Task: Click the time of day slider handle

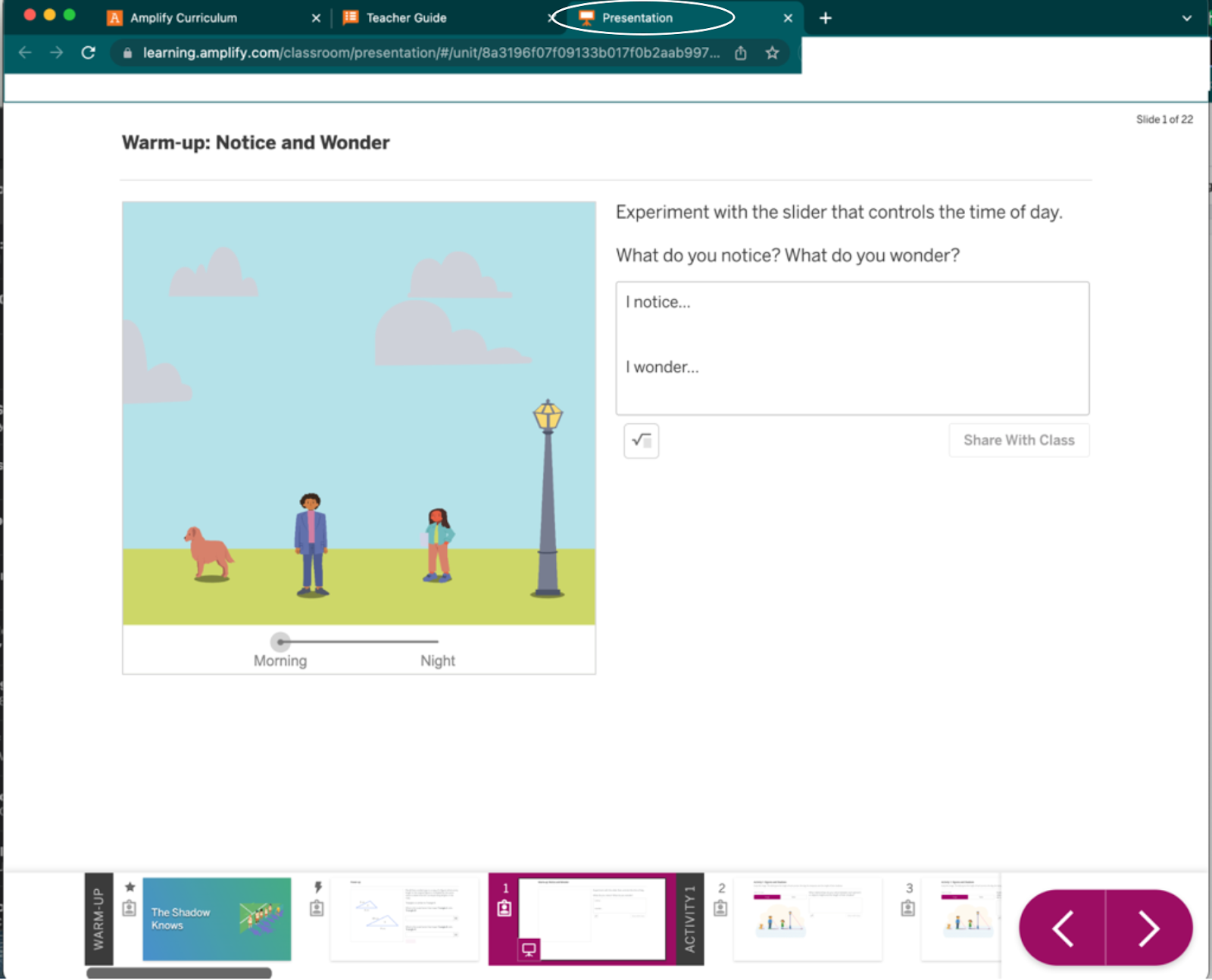Action: tap(280, 642)
